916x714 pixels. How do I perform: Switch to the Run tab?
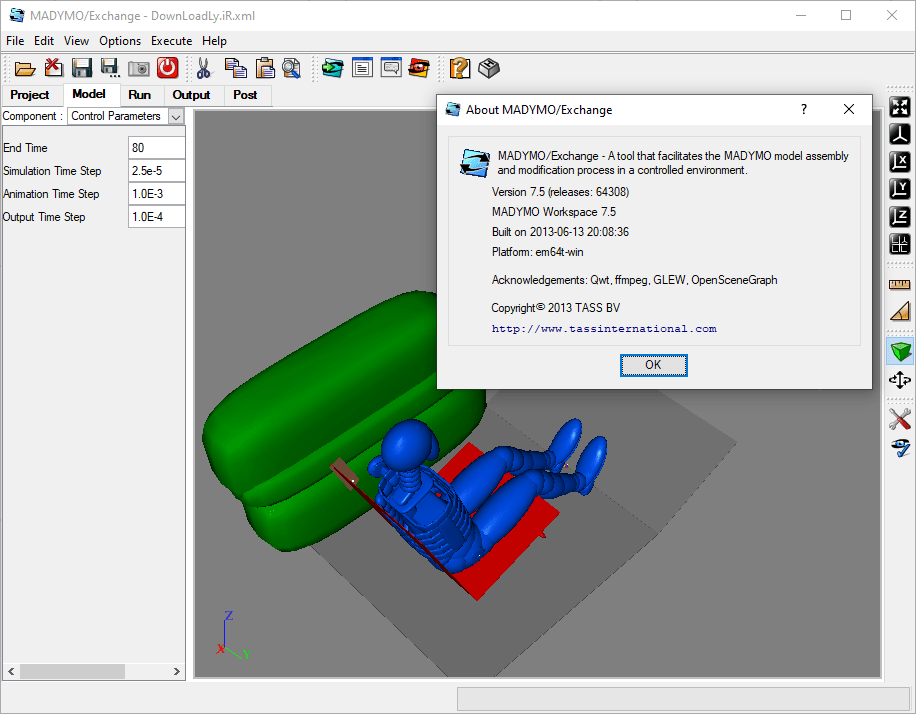pyautogui.click(x=141, y=95)
